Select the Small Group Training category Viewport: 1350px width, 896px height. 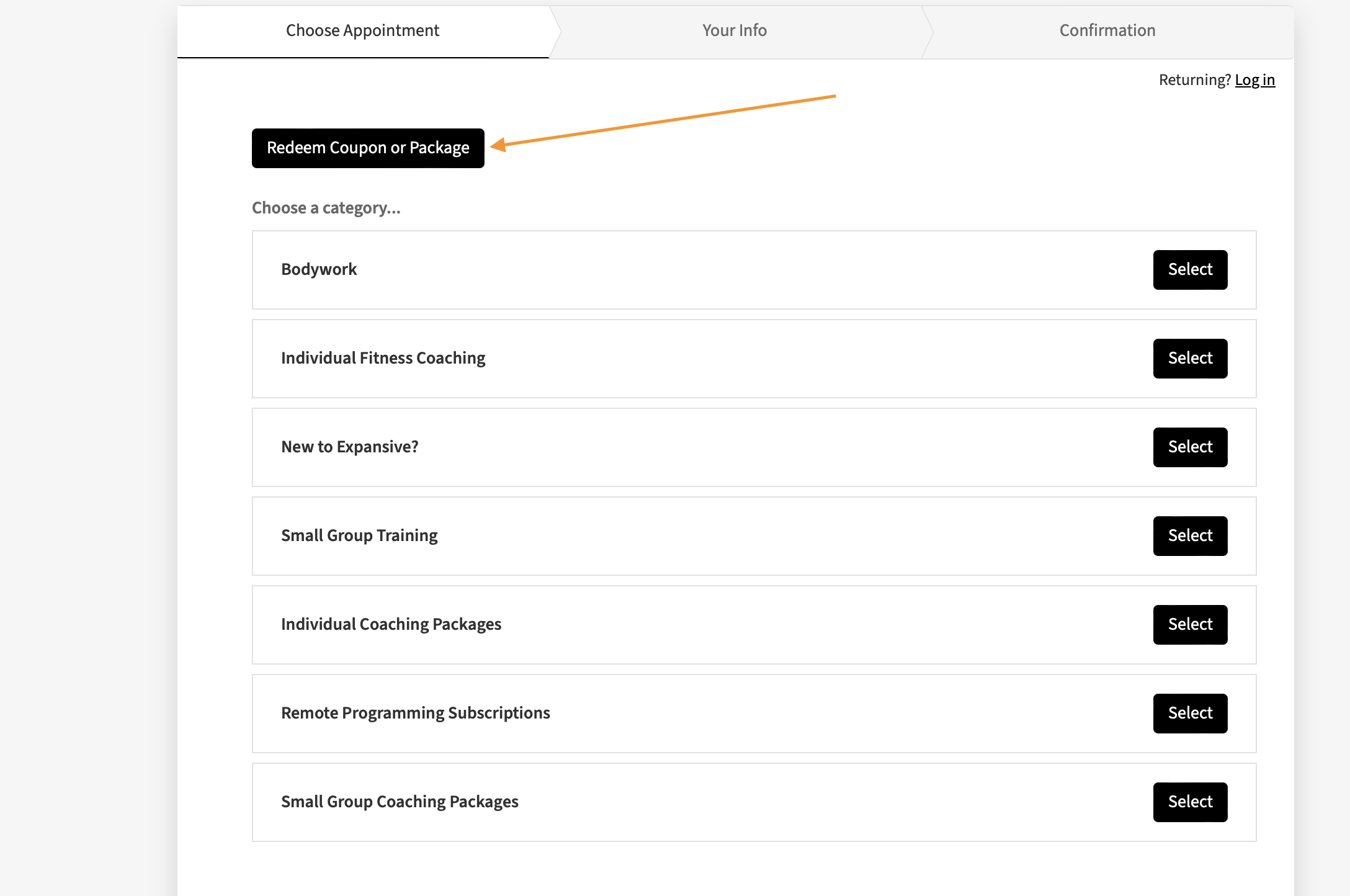1189,536
